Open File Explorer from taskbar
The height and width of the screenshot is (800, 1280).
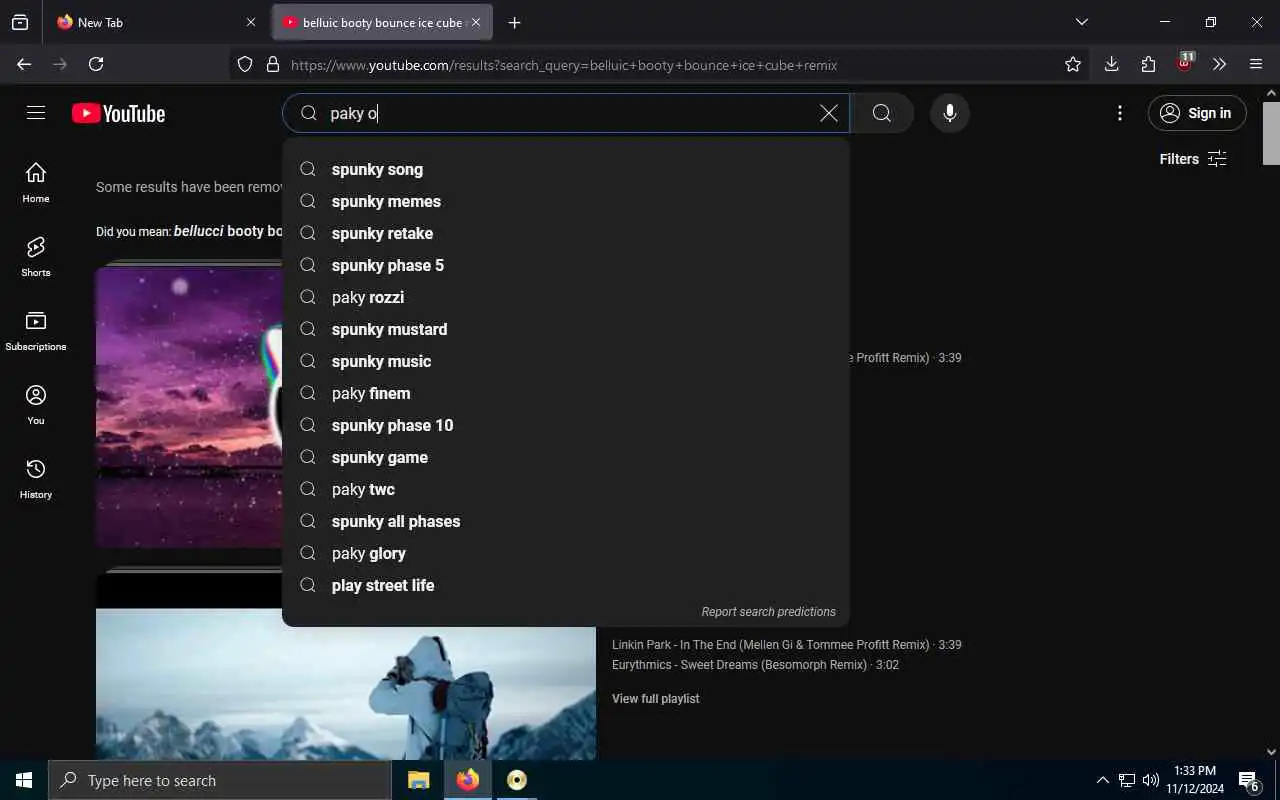419,780
